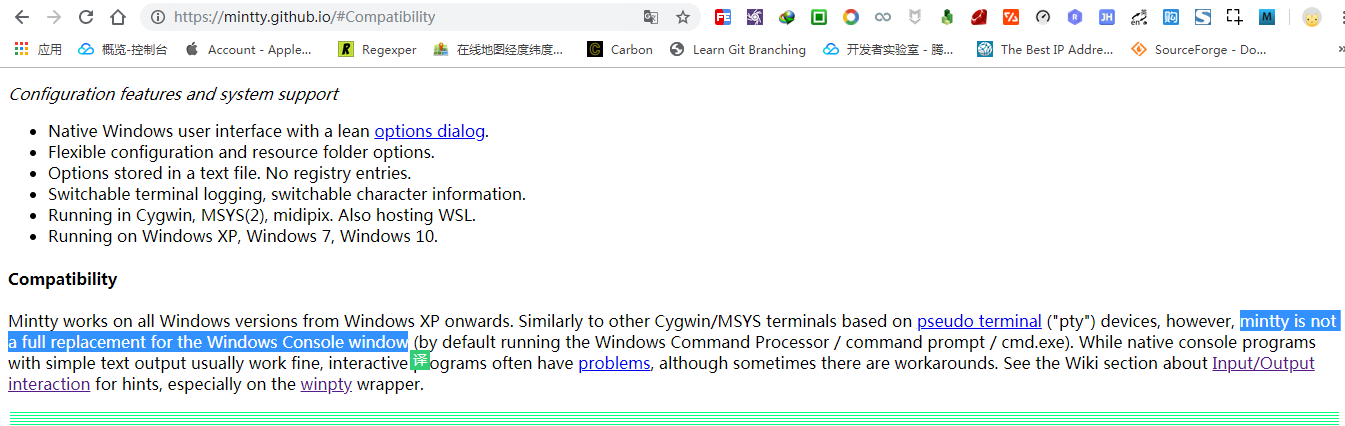Open the winpty wrapper link
Viewport: 1345px width, 426px height.
tap(326, 384)
